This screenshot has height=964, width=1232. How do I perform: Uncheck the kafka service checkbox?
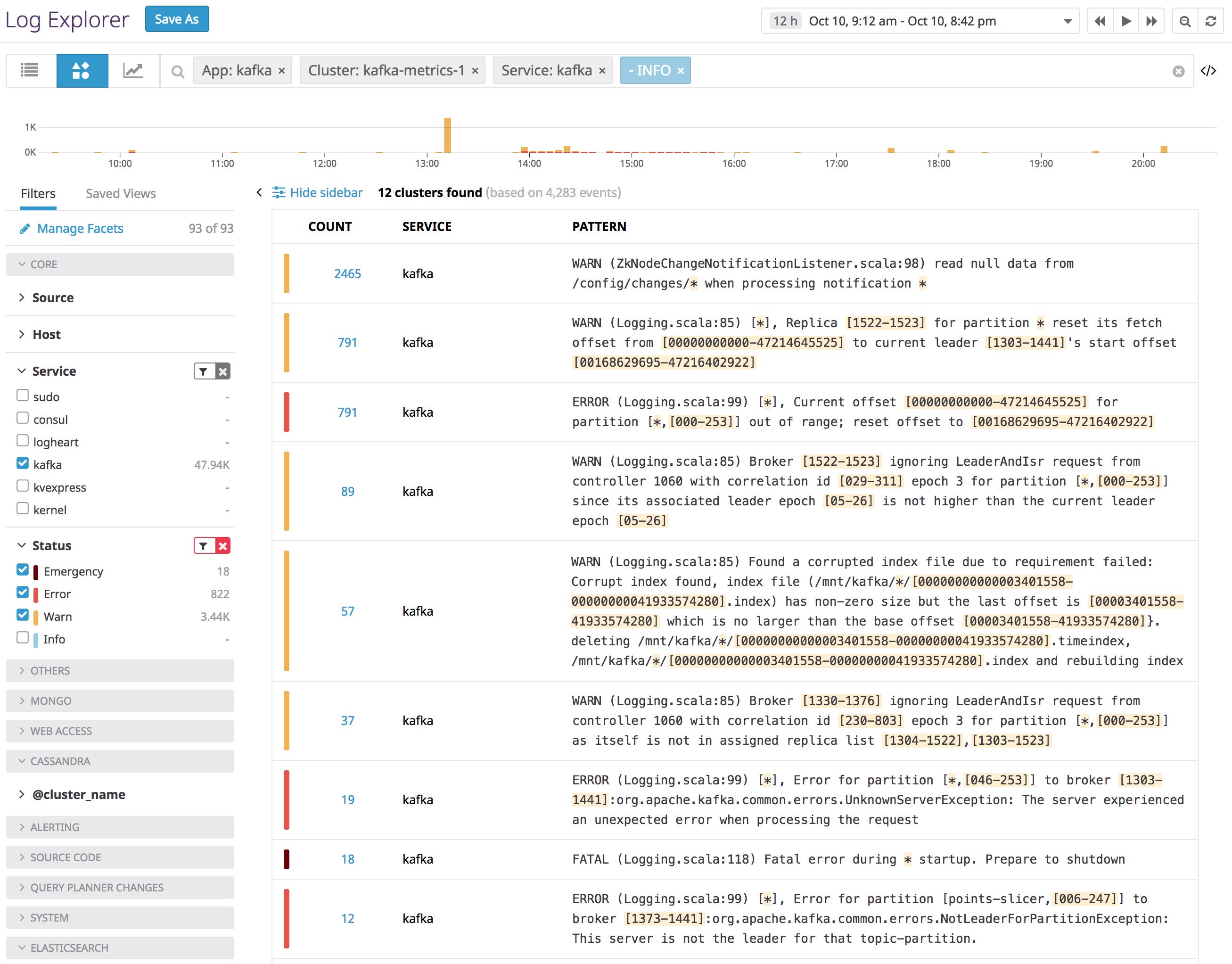coord(23,463)
